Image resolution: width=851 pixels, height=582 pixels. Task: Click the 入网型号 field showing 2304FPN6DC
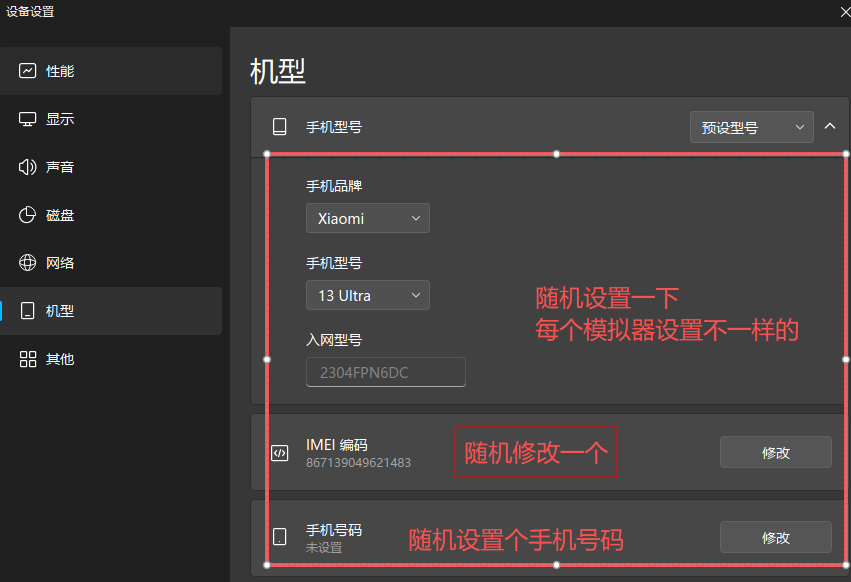[x=385, y=372]
